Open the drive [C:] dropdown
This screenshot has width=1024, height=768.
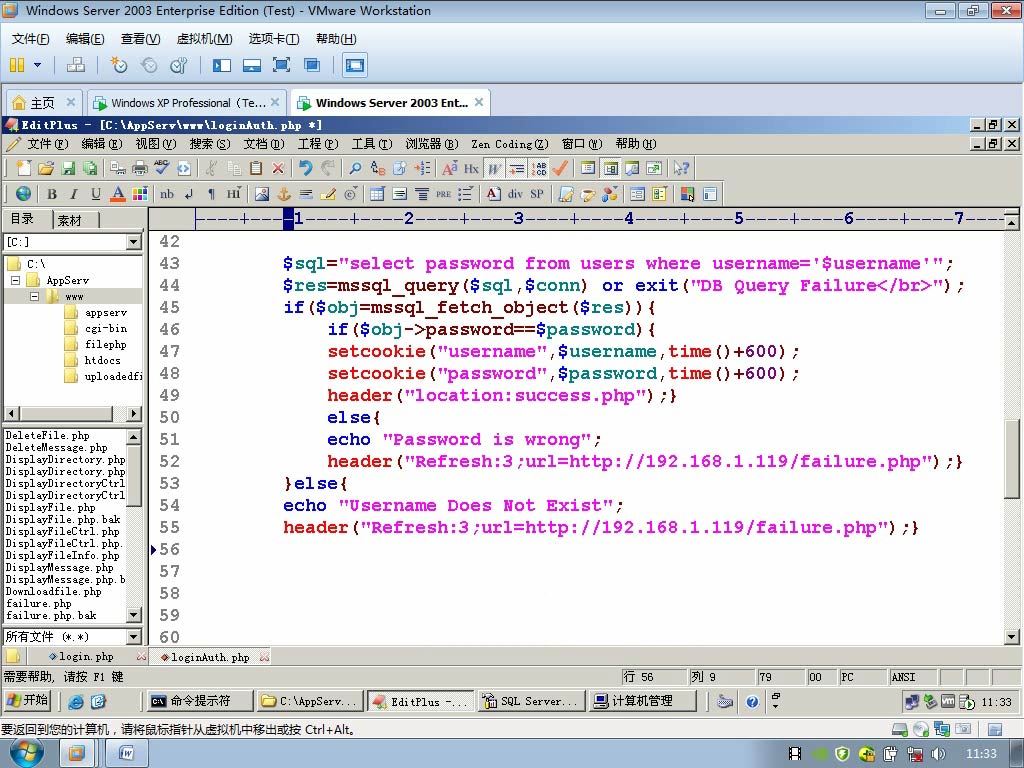pos(134,242)
